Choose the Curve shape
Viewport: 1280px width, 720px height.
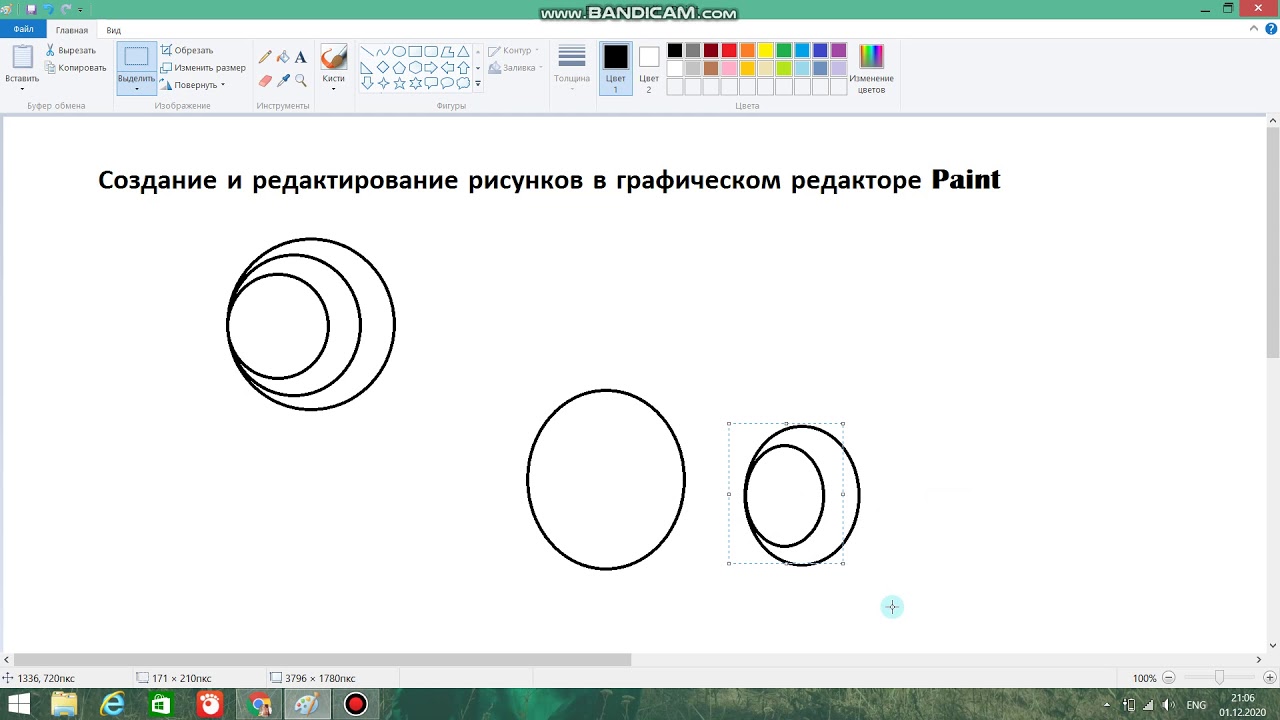point(383,52)
